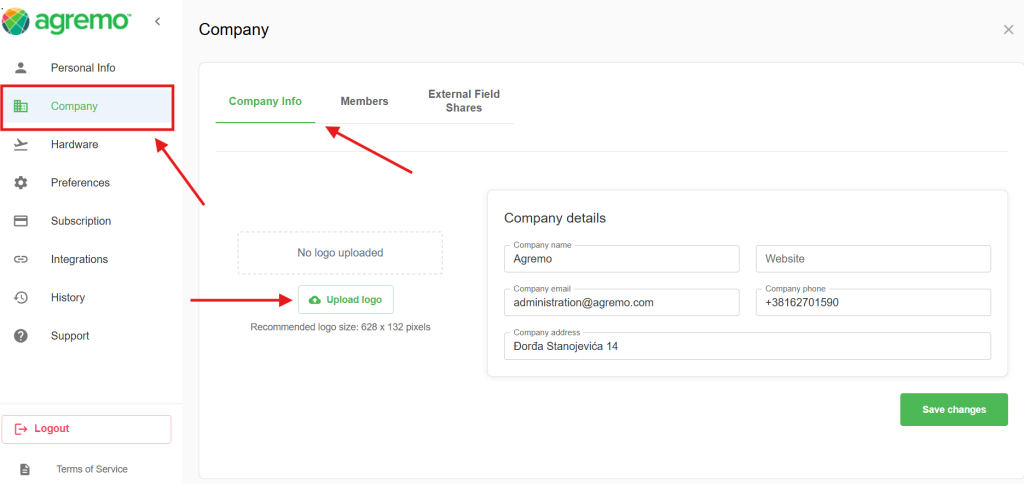Click the Support question mark icon
1024x484 pixels.
(21, 336)
